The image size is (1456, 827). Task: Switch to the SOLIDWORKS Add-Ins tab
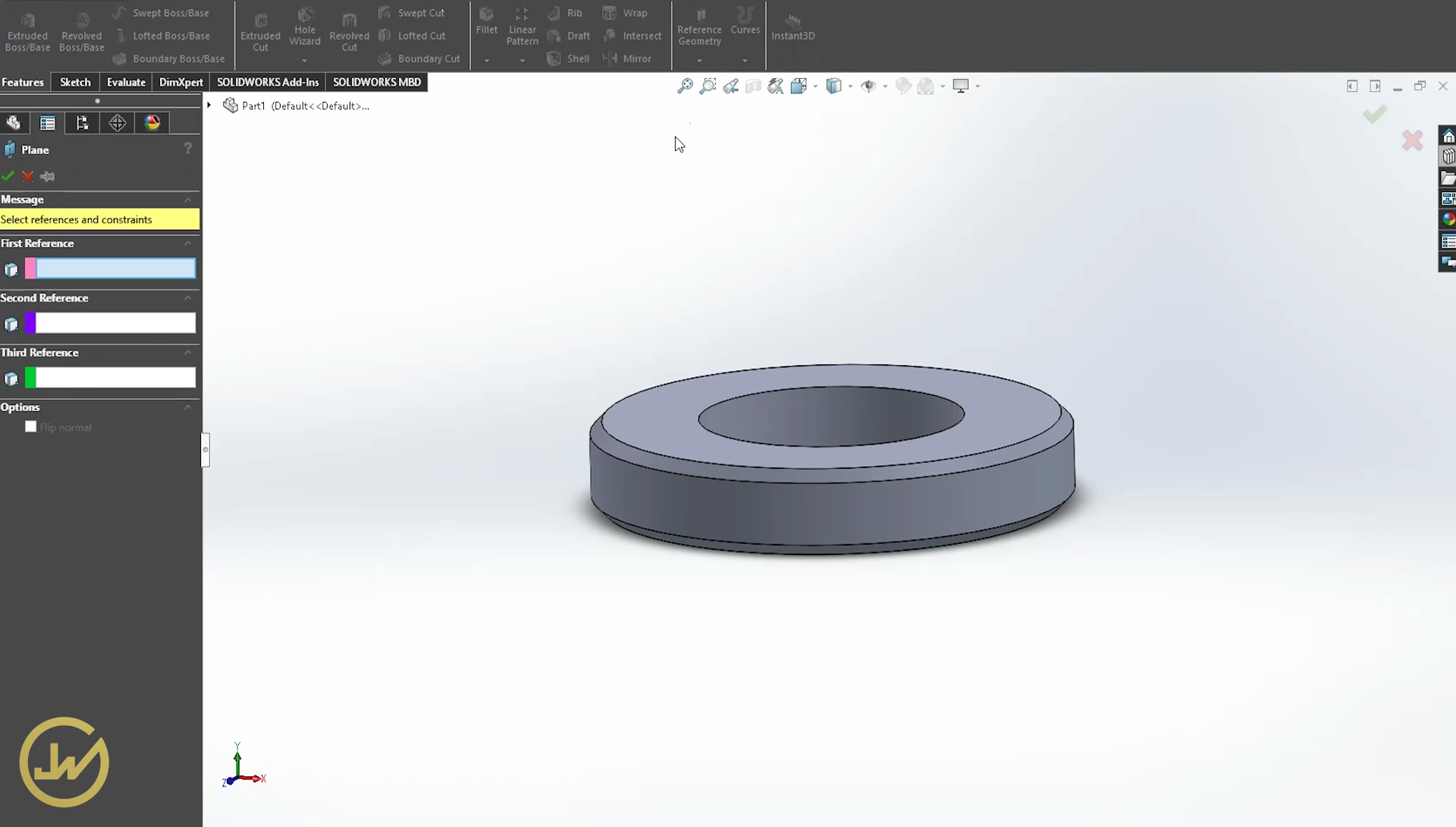(268, 82)
